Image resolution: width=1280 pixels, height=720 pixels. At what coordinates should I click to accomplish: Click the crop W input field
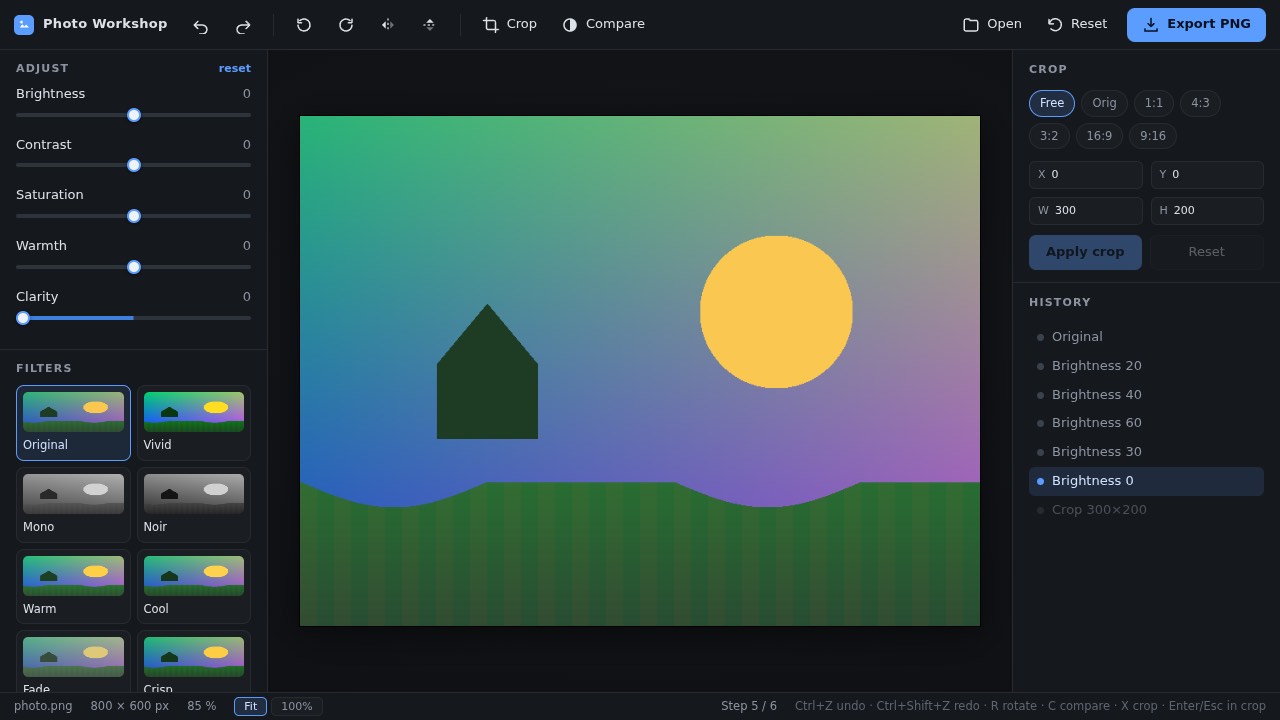pos(1086,211)
